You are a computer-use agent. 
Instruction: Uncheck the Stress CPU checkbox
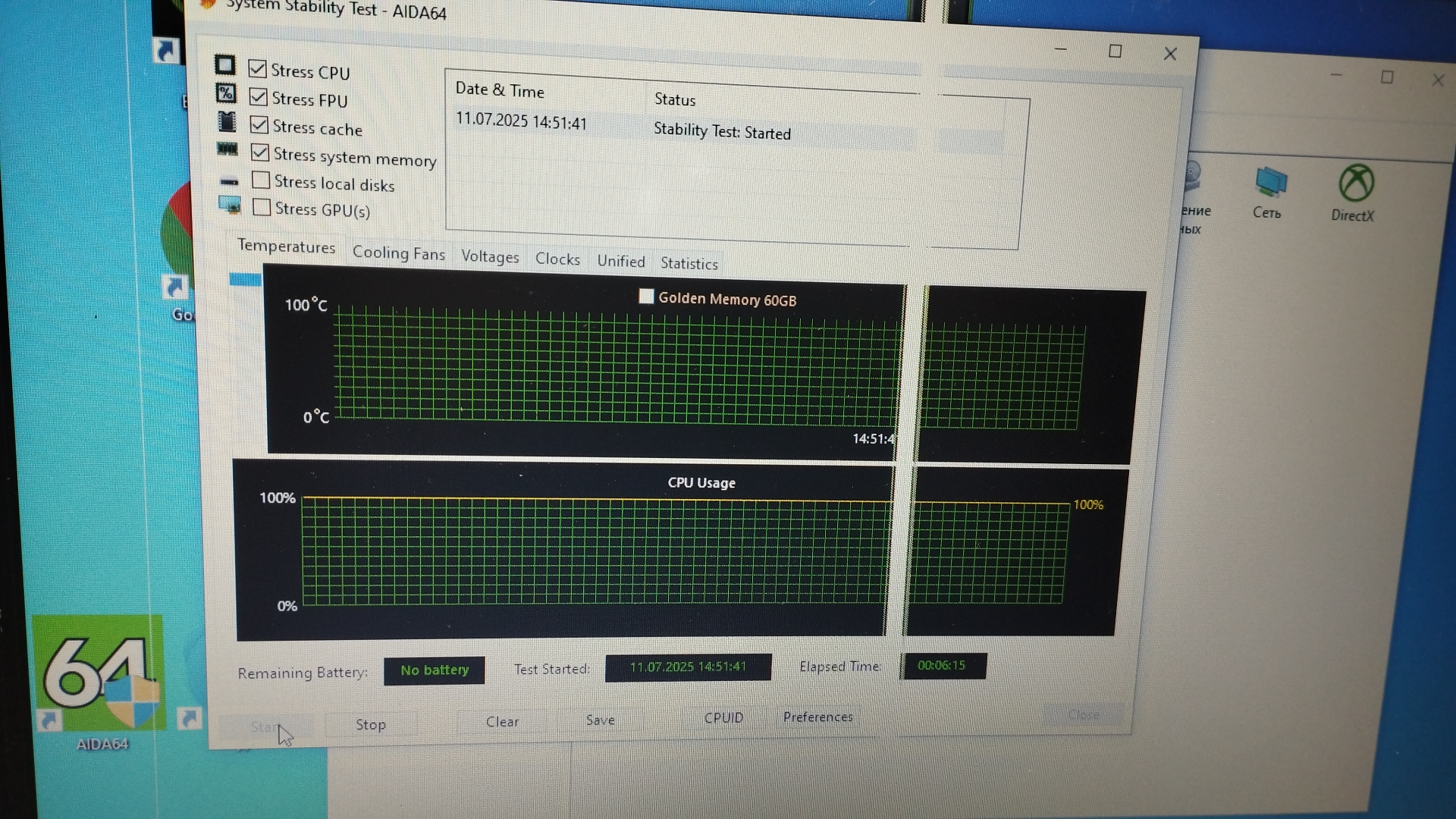(x=258, y=69)
